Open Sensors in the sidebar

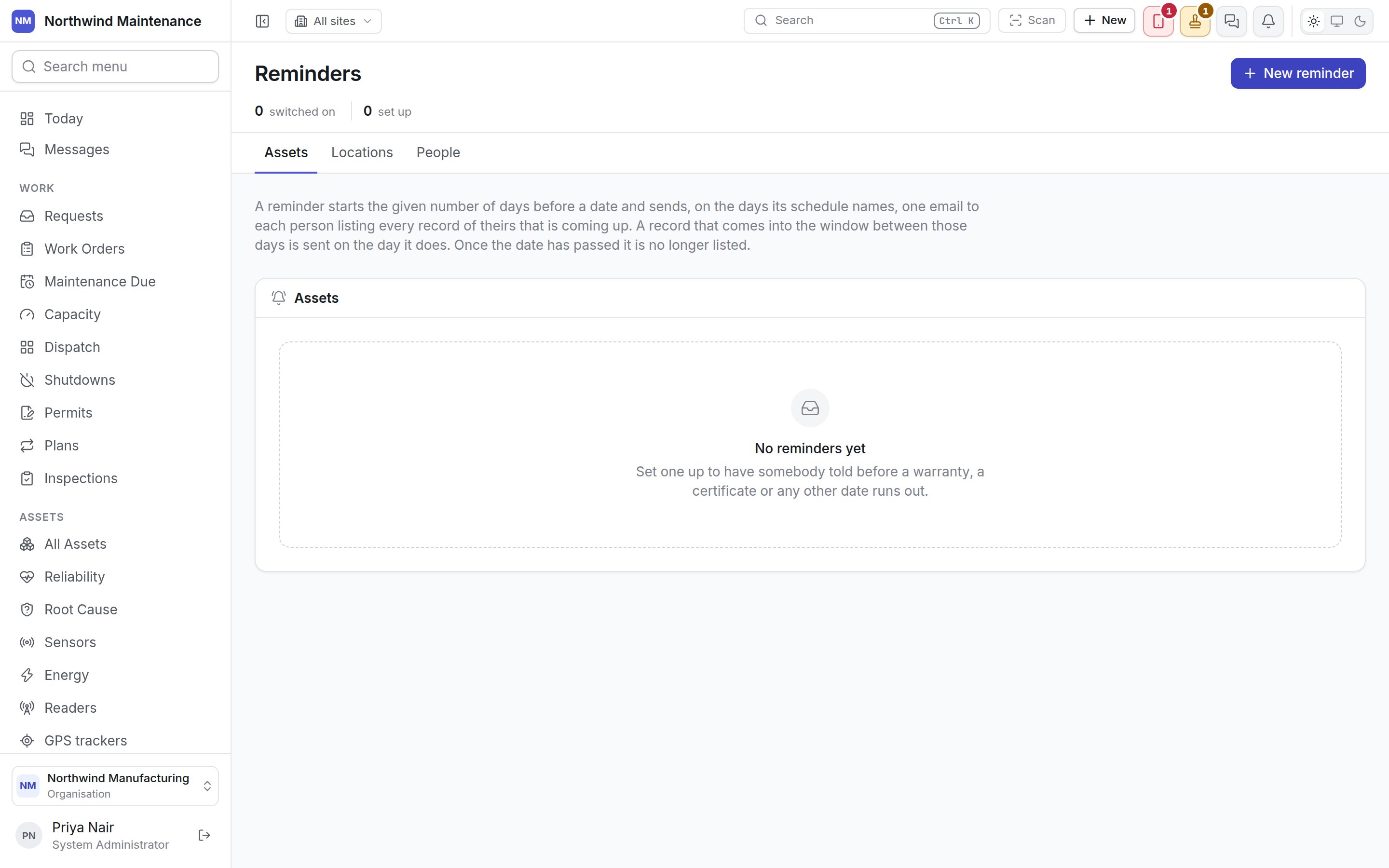(115, 642)
